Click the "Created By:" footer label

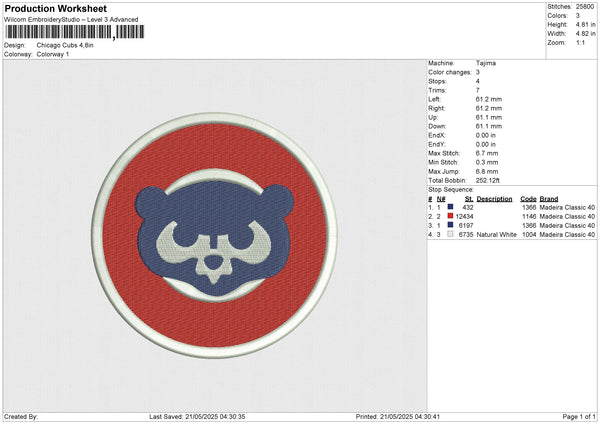21,417
